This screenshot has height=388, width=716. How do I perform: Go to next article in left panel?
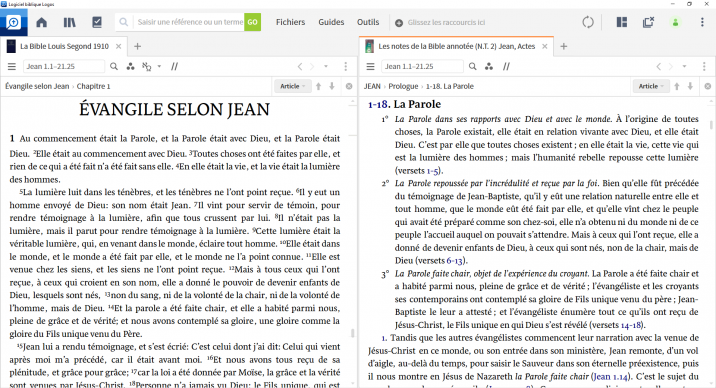click(x=332, y=86)
